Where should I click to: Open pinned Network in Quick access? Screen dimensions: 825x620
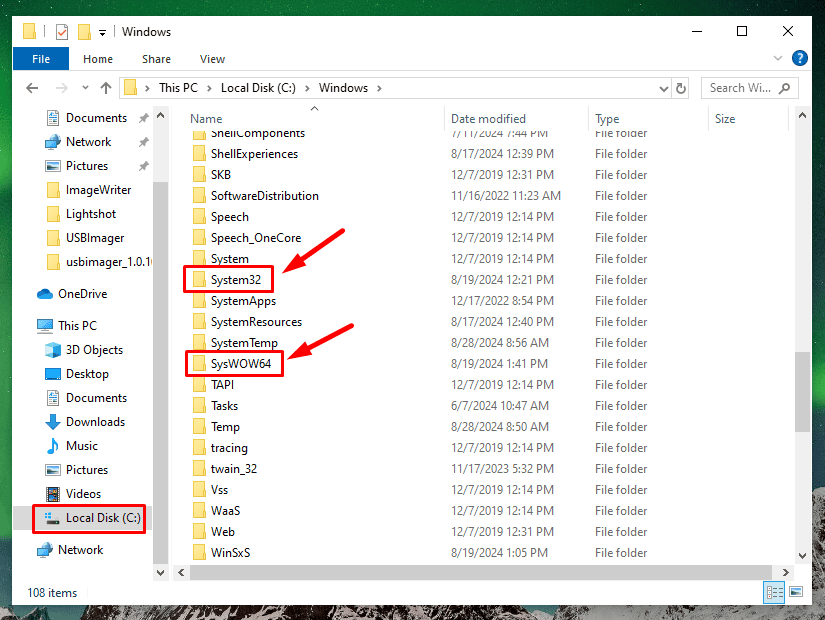(88, 142)
